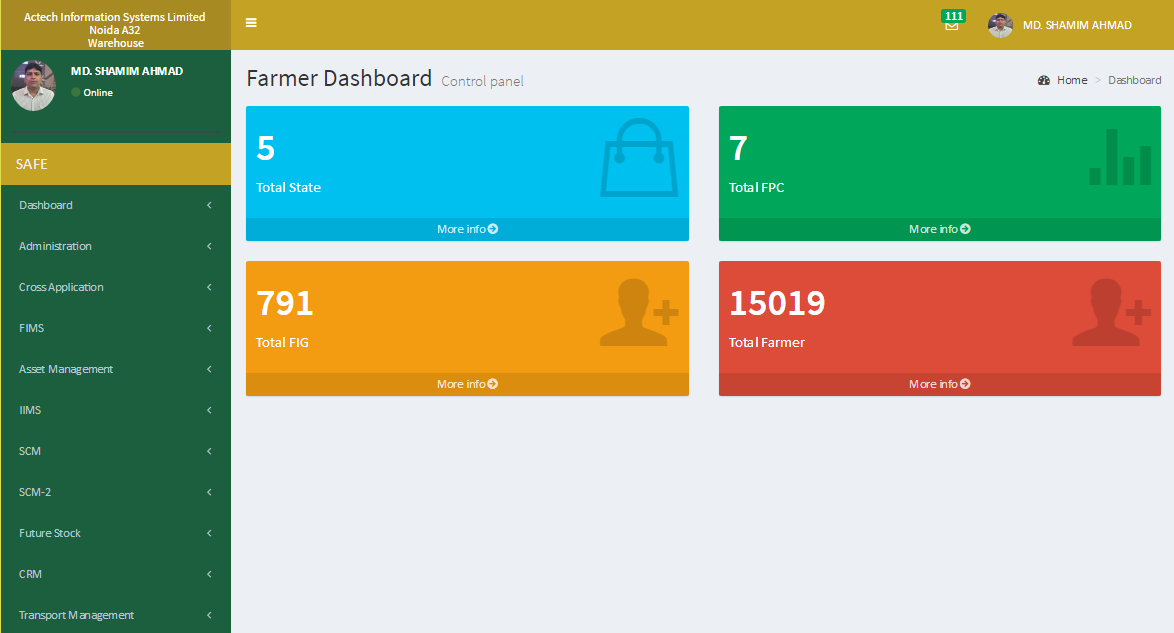The width and height of the screenshot is (1174, 633).
Task: Click the shopping bag icon on Total State card
Action: click(639, 157)
